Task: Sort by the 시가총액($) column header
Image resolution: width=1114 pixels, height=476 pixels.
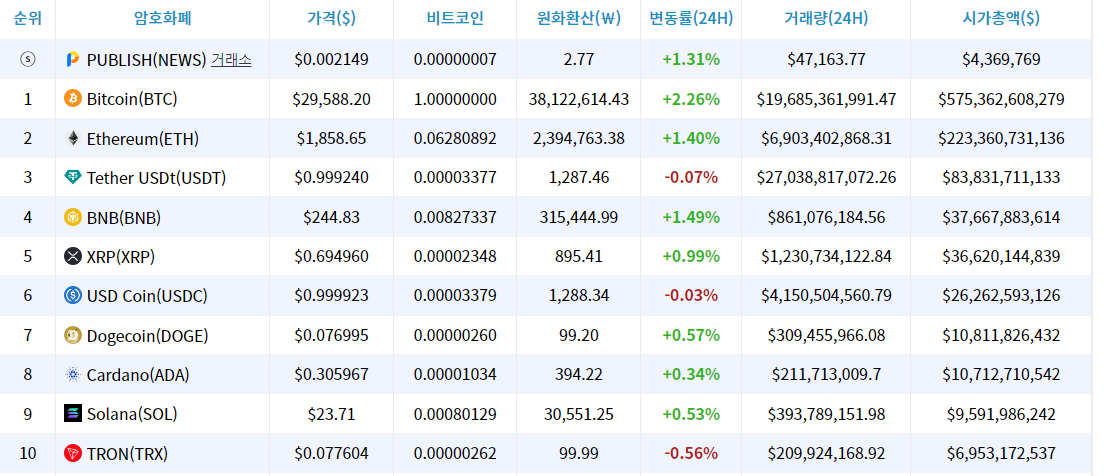Action: pyautogui.click(x=1001, y=18)
